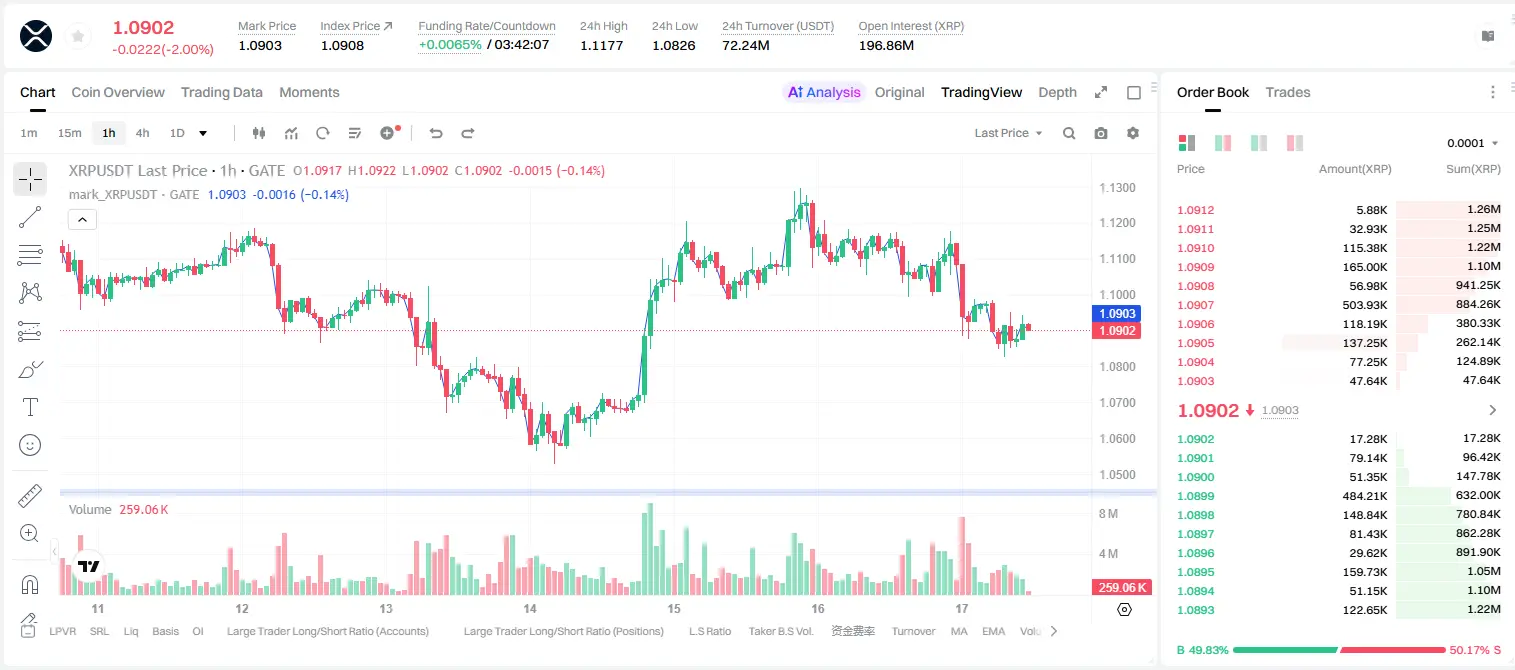The height and width of the screenshot is (670, 1515).
Task: Take a chart snapshot with camera icon
Action: (x=1101, y=133)
